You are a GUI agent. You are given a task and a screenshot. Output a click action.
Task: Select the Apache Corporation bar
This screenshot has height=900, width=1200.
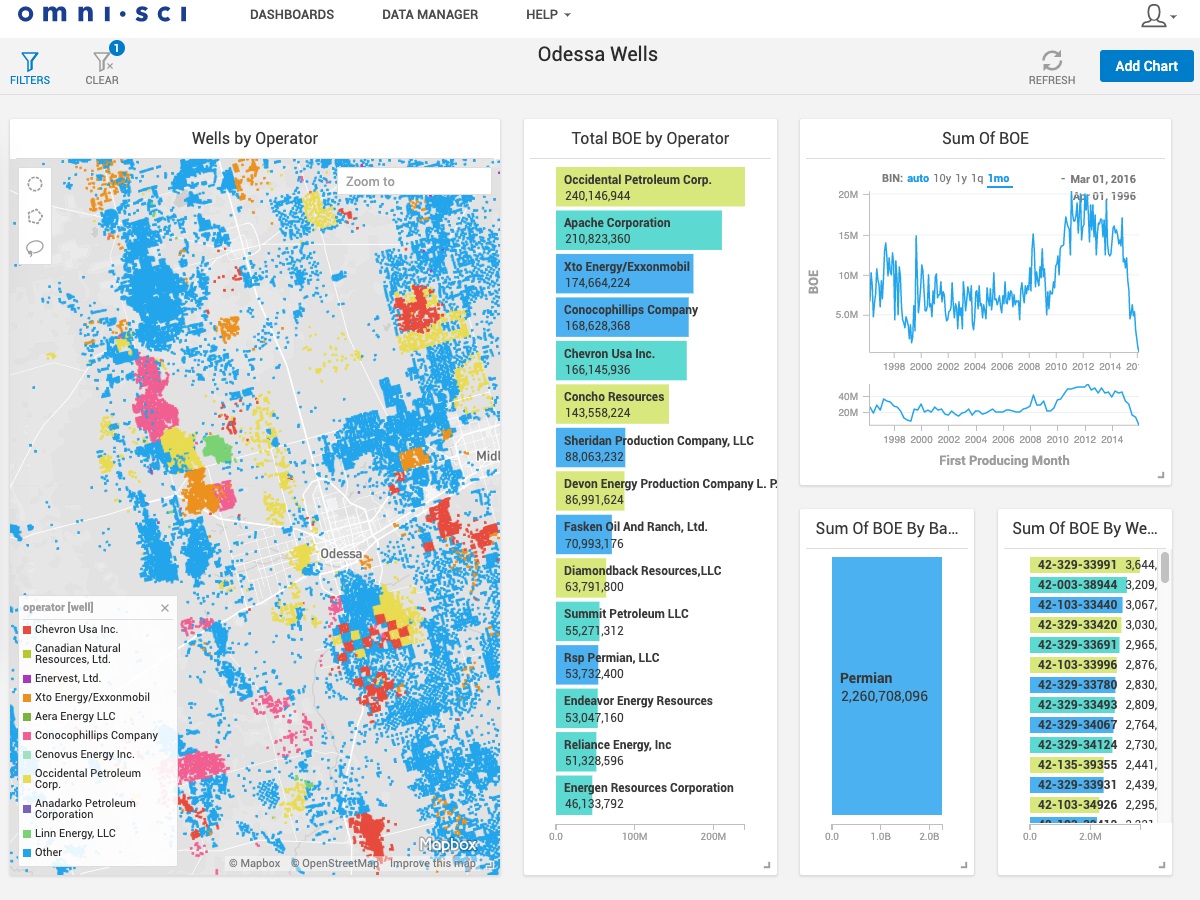pyautogui.click(x=639, y=230)
